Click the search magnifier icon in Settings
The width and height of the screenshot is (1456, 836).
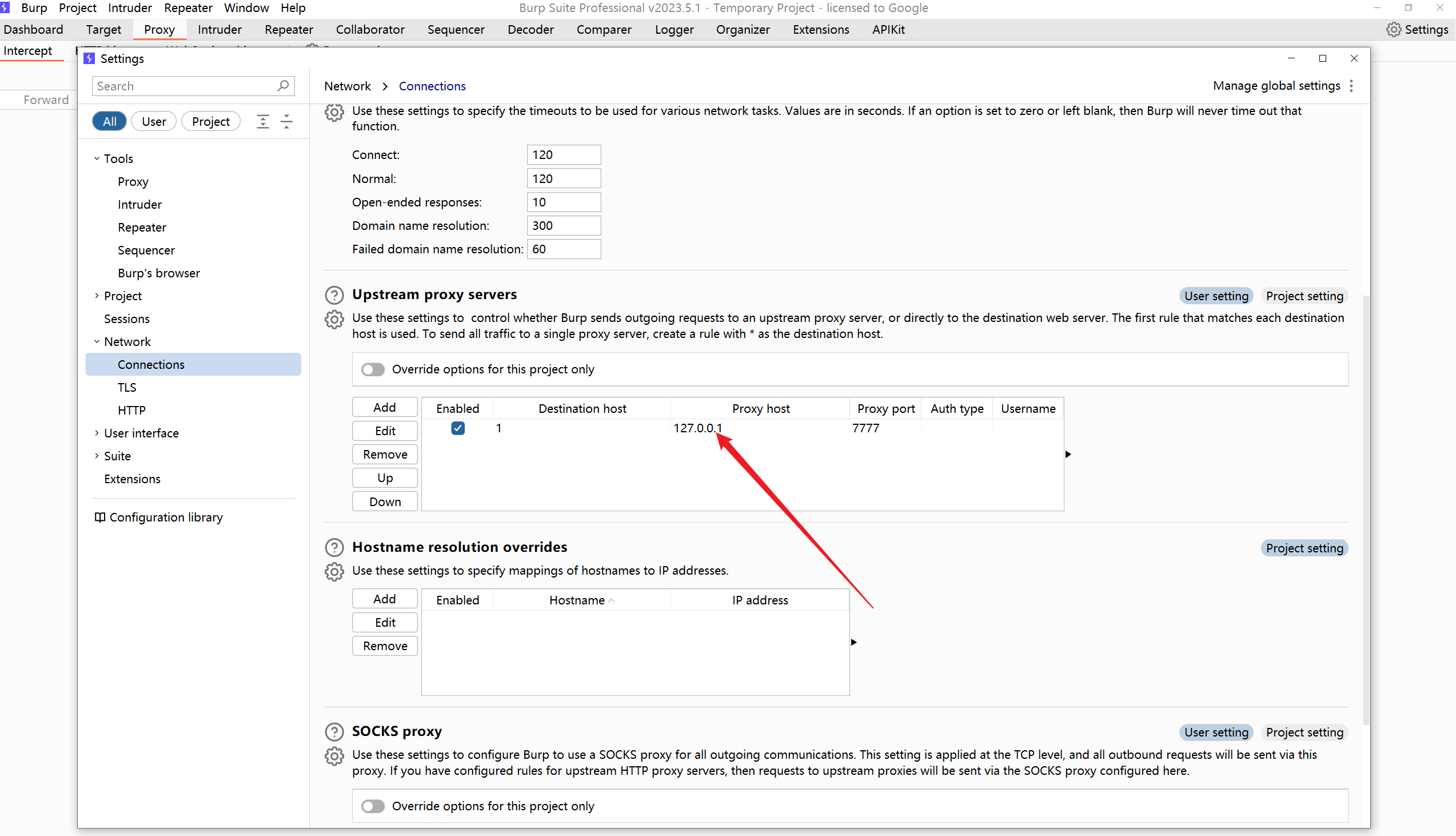pyautogui.click(x=283, y=86)
